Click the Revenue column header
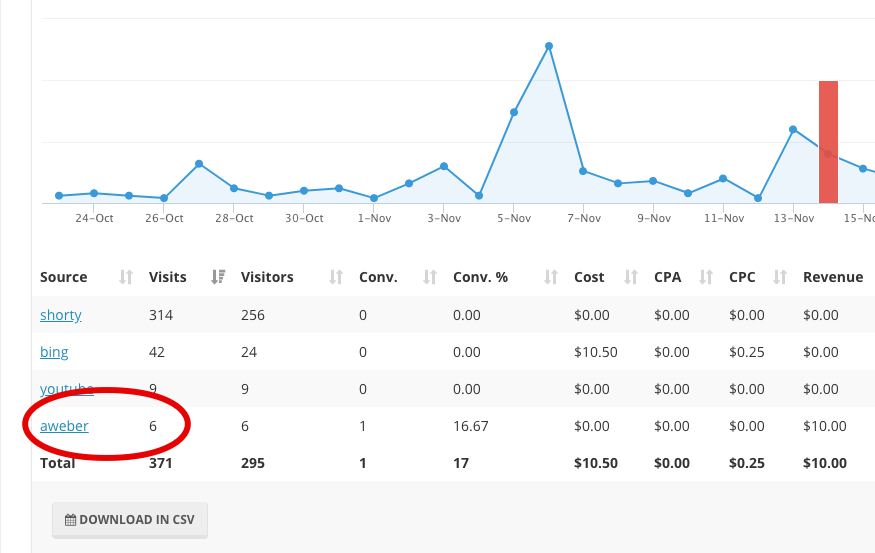Image resolution: width=875 pixels, height=553 pixels. tap(833, 277)
